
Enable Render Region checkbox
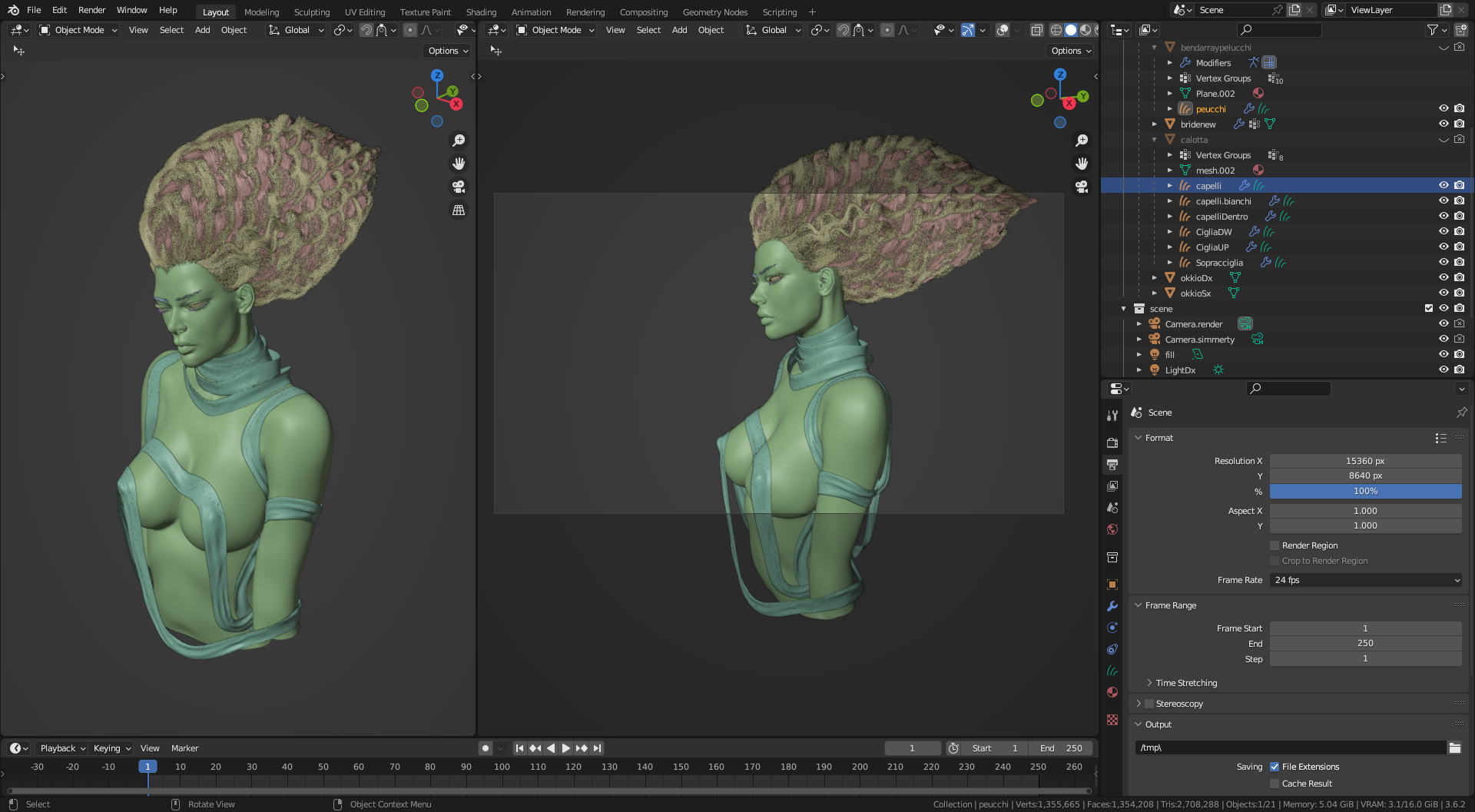[1274, 545]
